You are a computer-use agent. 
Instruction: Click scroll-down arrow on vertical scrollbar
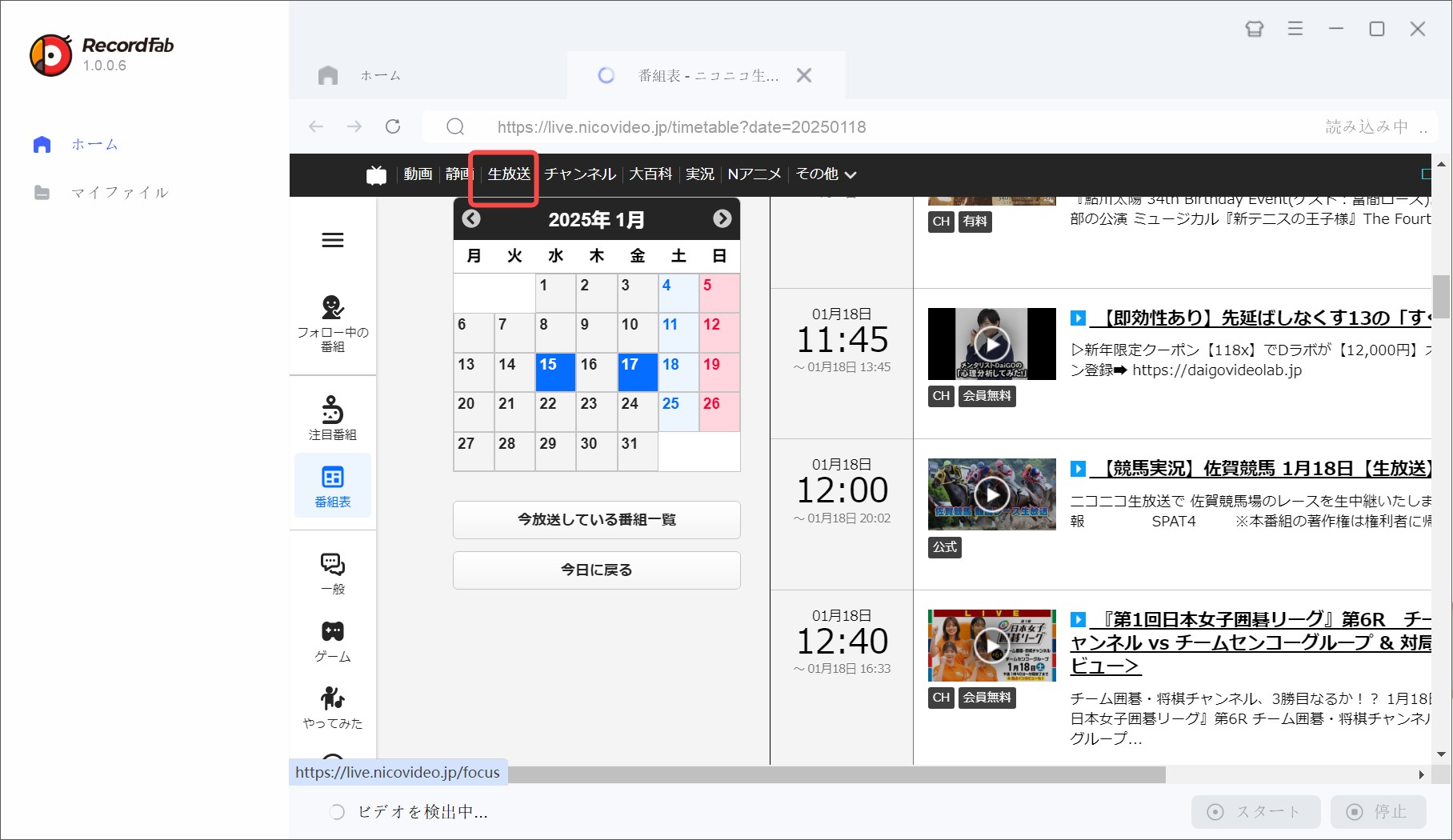pyautogui.click(x=1441, y=754)
